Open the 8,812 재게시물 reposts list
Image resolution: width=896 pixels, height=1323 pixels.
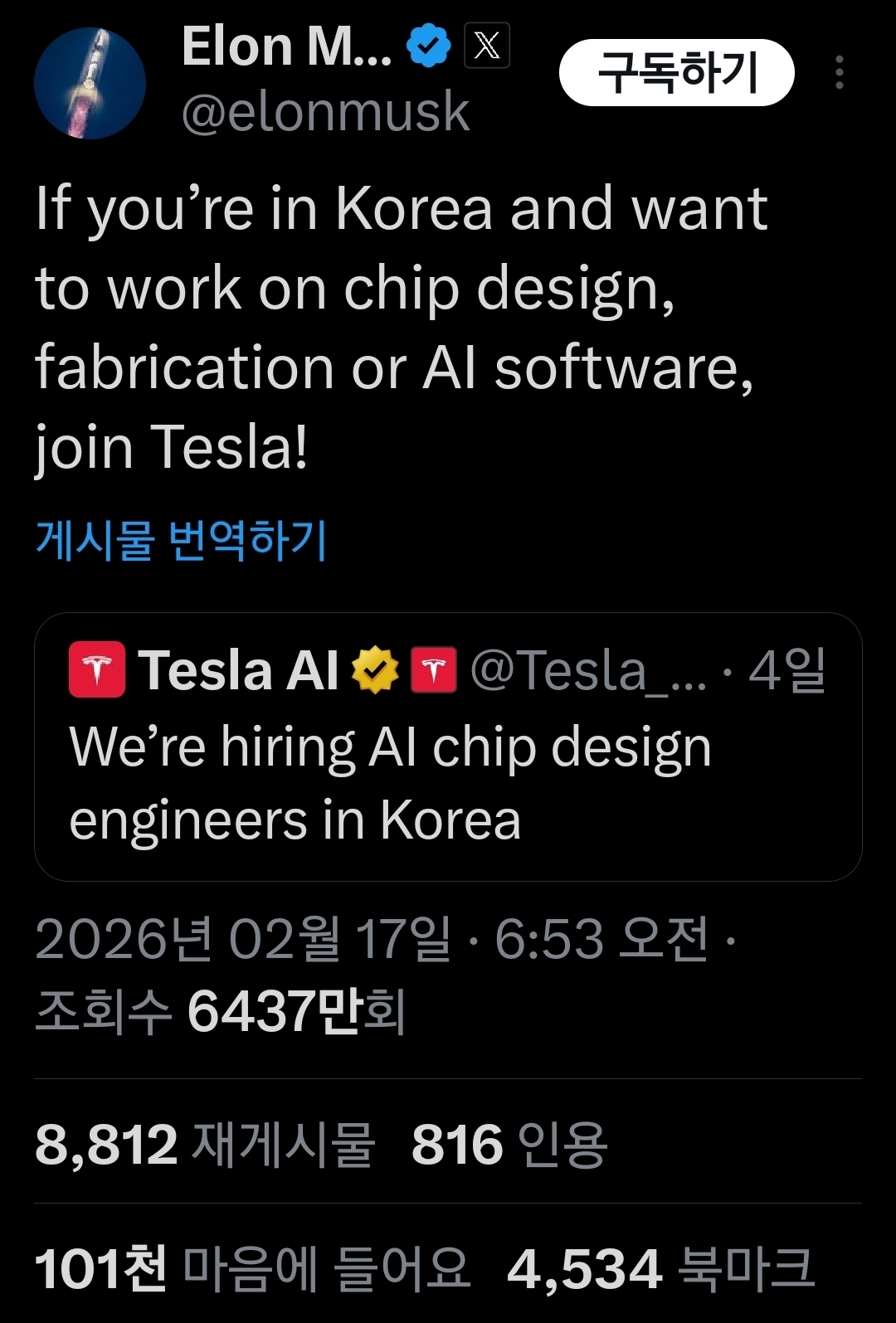coord(204,1145)
